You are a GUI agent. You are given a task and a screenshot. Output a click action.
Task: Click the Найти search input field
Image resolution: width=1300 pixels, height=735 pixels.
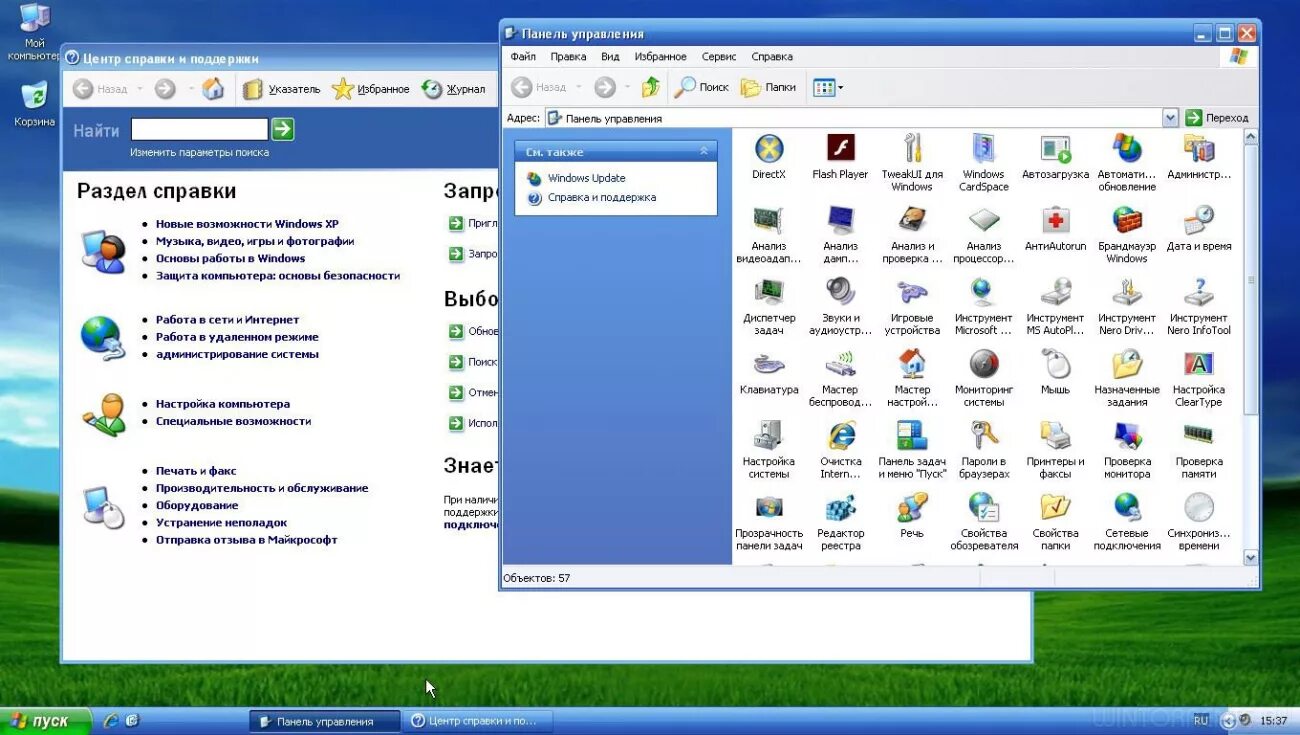[x=199, y=129]
